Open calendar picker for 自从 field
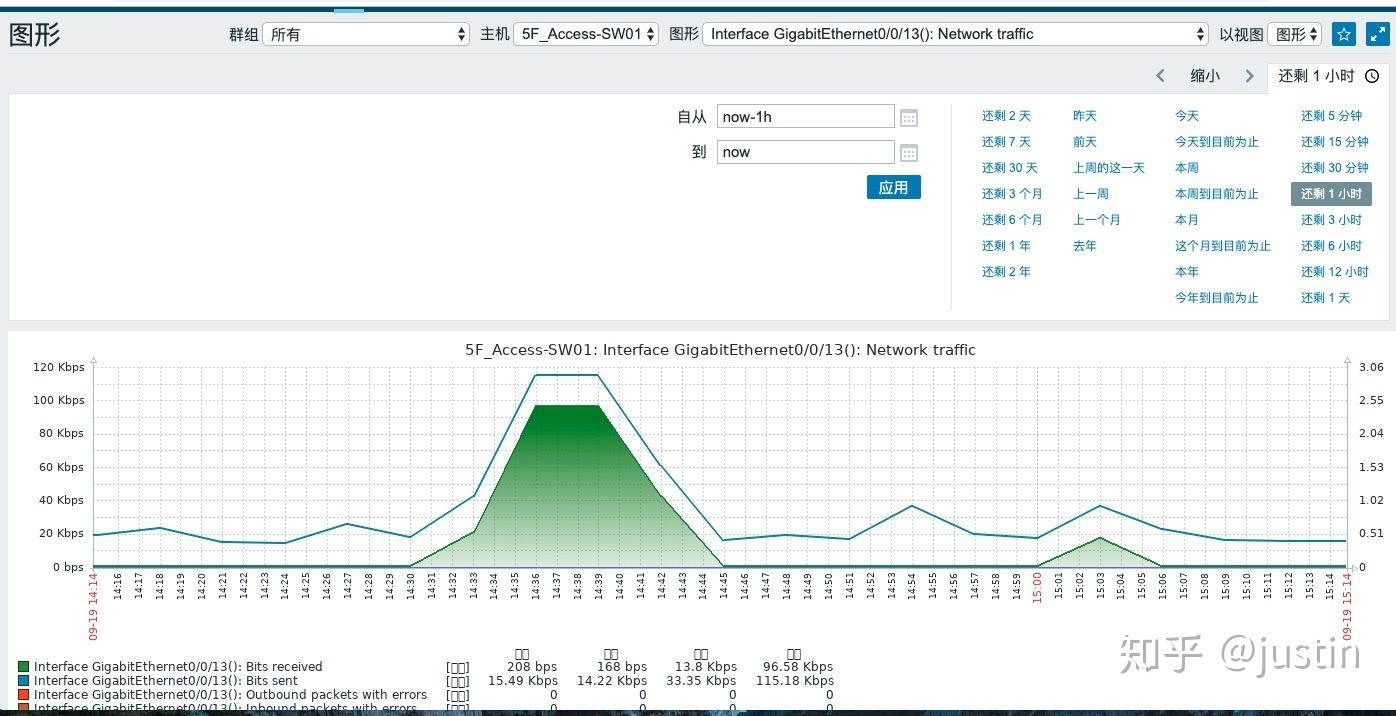This screenshot has height=716, width=1396. [909, 117]
